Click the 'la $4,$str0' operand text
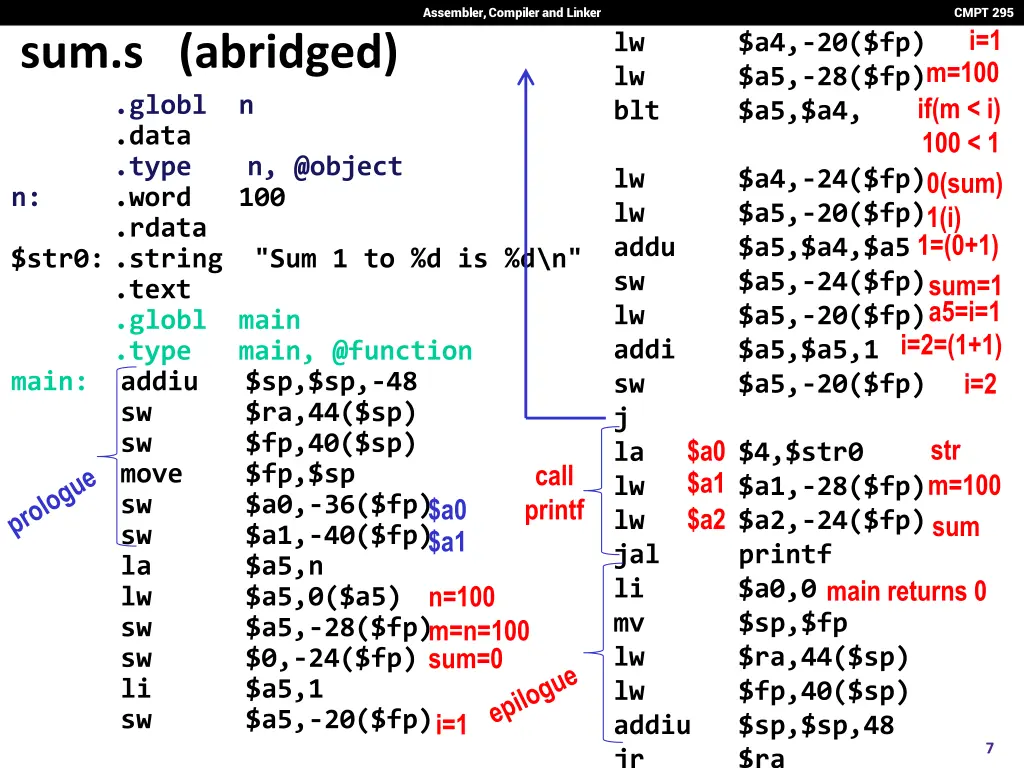Screen dimensions: 1024x768 click(x=801, y=452)
